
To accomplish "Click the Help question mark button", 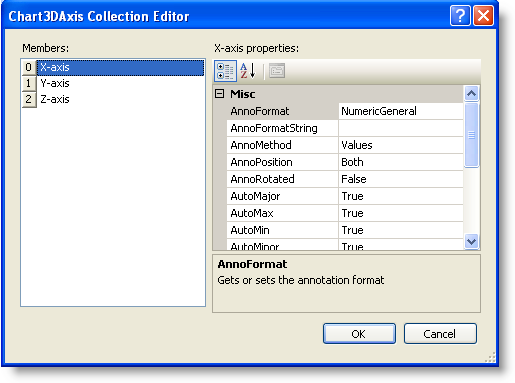I will point(460,16).
